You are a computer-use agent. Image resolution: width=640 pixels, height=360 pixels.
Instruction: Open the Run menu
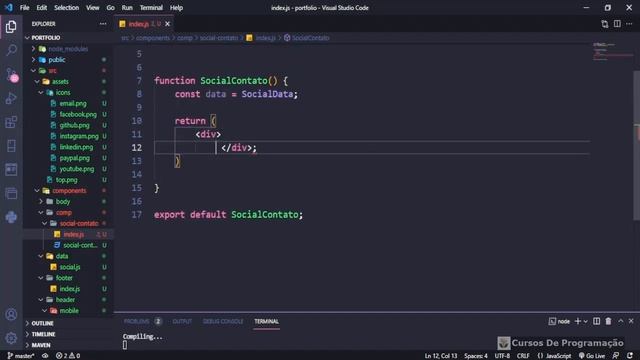tap(127, 8)
